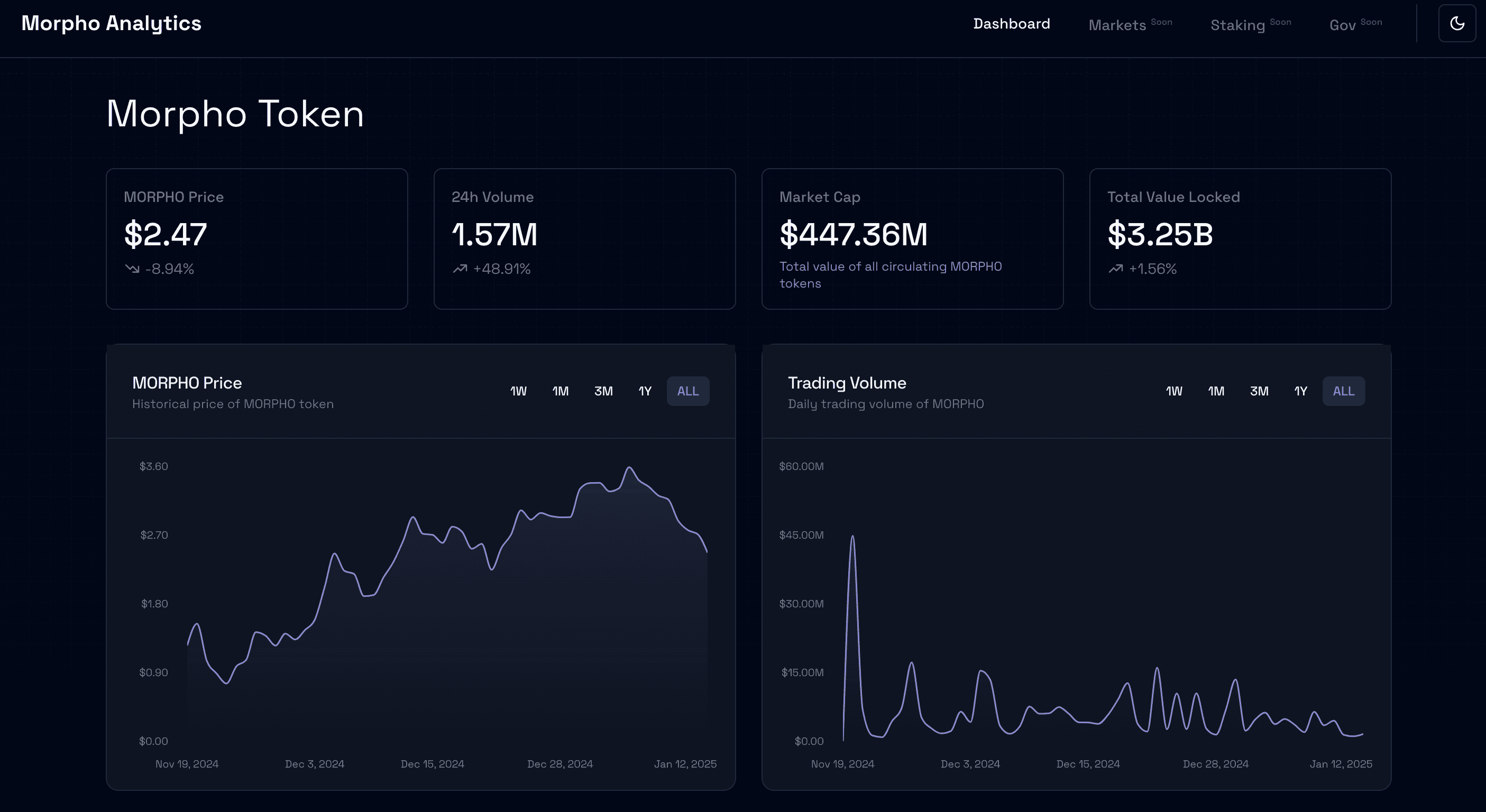Click the $2.70 price axis label
1486x812 pixels.
154,535
